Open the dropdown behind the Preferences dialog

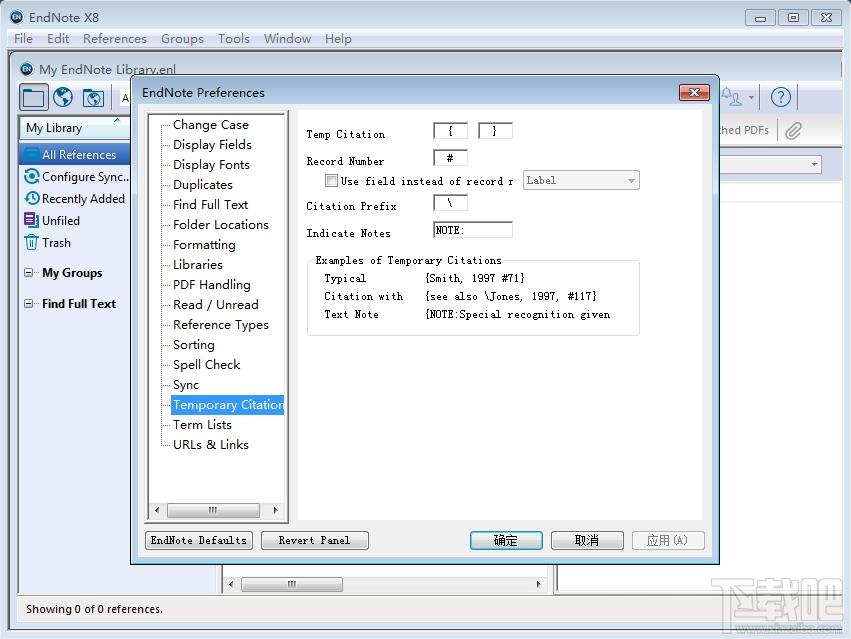tap(814, 165)
